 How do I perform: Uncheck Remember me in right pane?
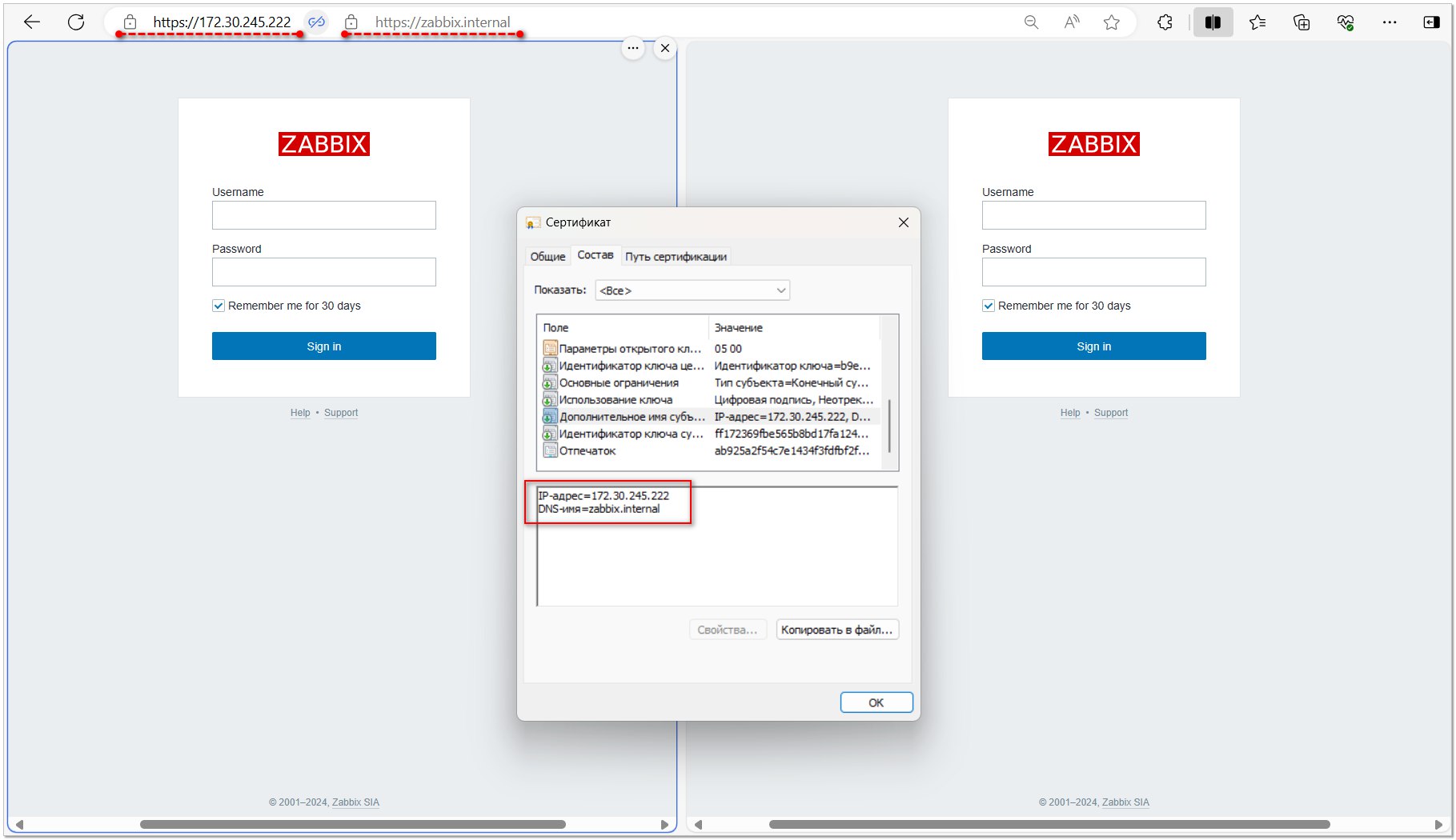[989, 306]
